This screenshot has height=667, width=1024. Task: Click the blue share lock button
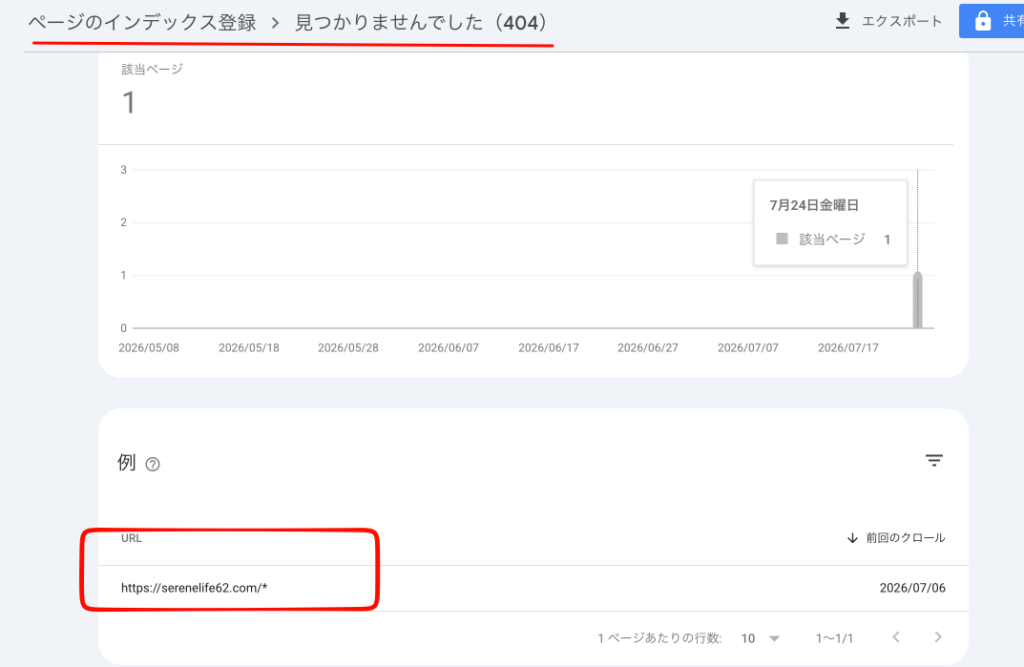[991, 21]
